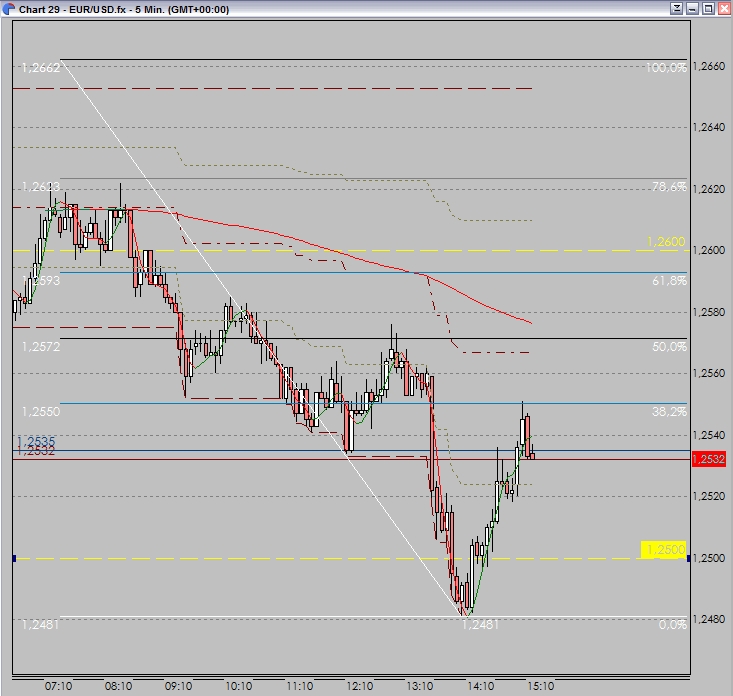Click the 1,2560 price axis label

tap(709, 373)
